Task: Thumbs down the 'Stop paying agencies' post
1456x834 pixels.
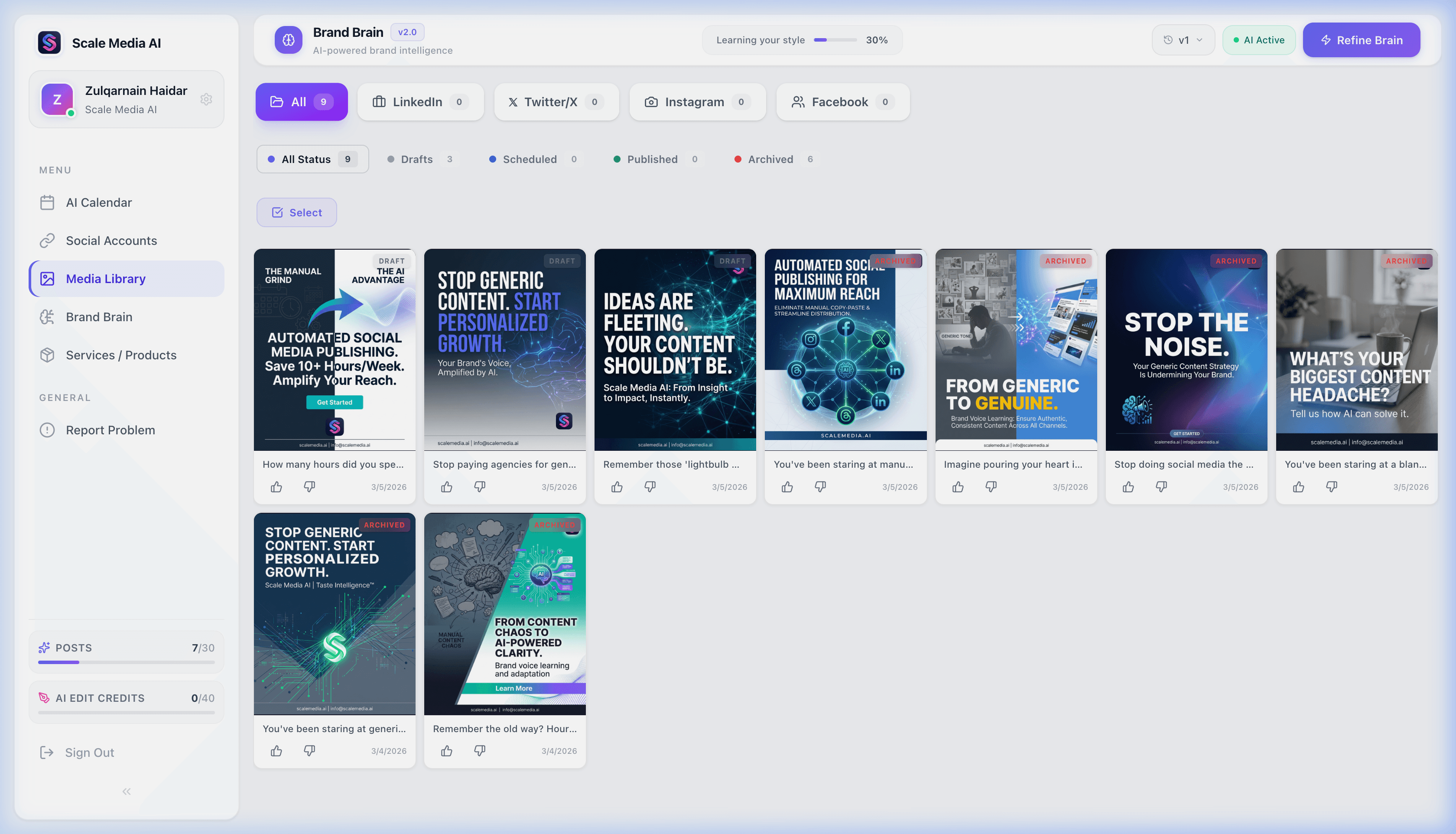Action: click(480, 487)
